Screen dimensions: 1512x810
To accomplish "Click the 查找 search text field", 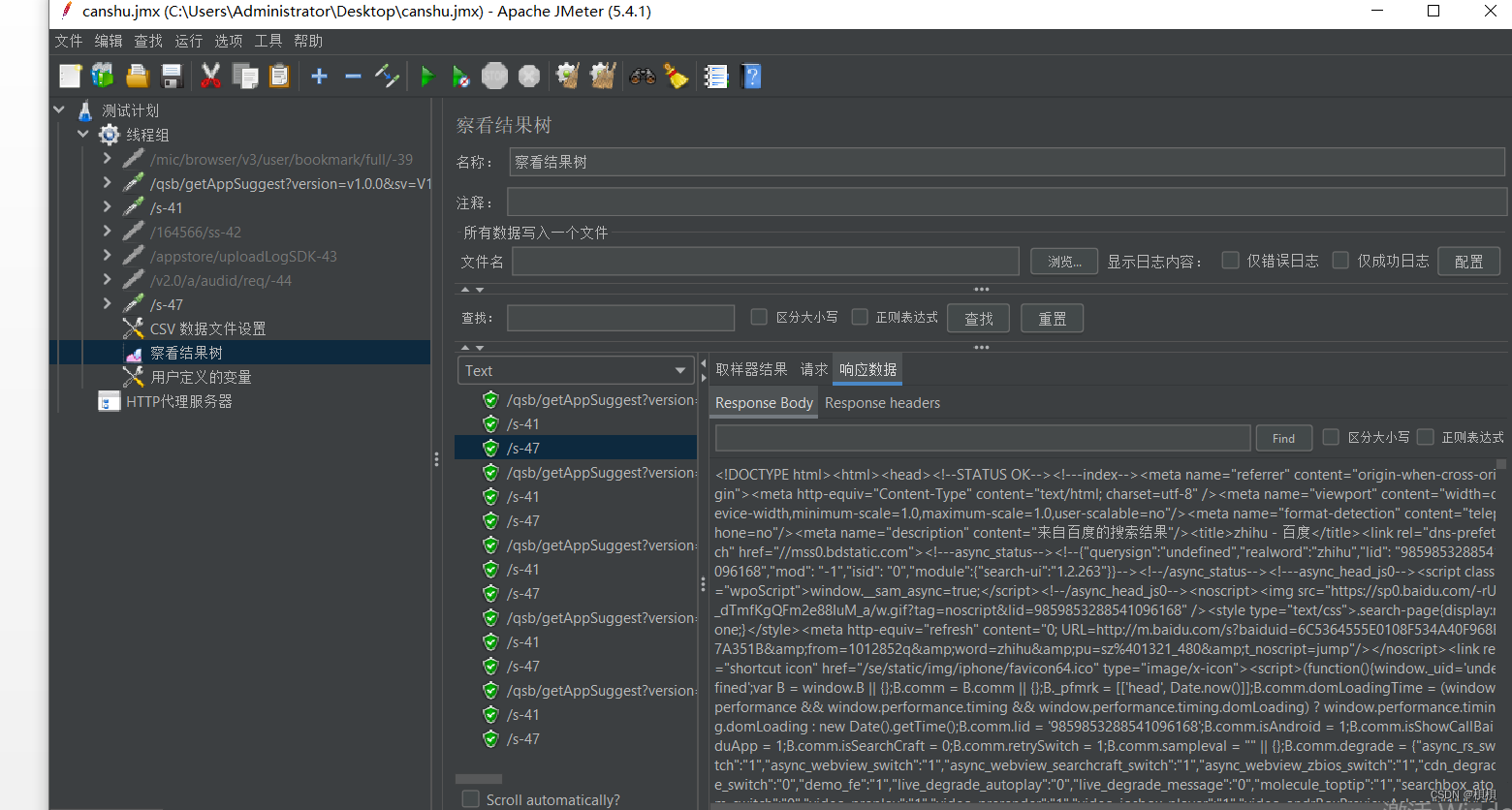I will coord(620,318).
